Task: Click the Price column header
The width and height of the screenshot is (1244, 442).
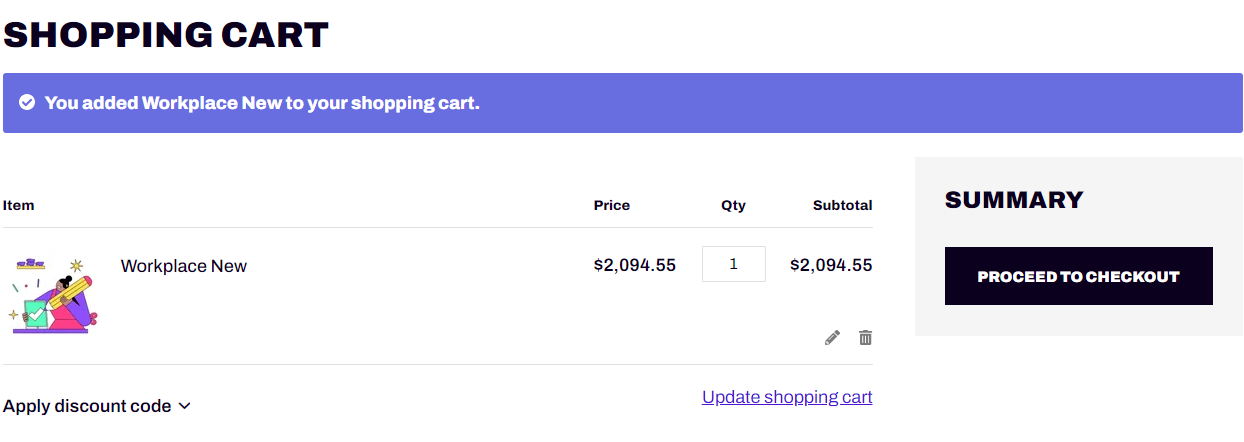Action: tap(612, 205)
